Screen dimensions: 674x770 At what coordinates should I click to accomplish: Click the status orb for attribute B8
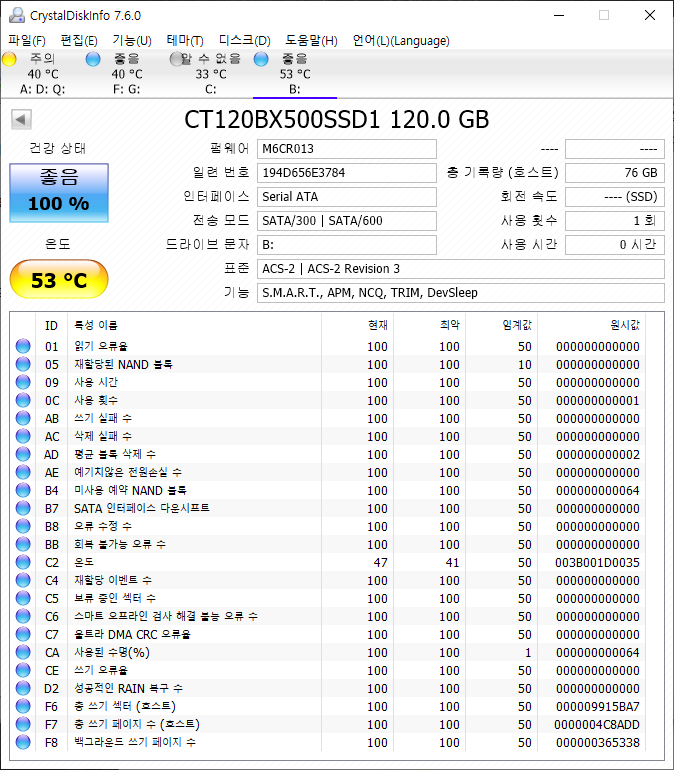(23, 526)
